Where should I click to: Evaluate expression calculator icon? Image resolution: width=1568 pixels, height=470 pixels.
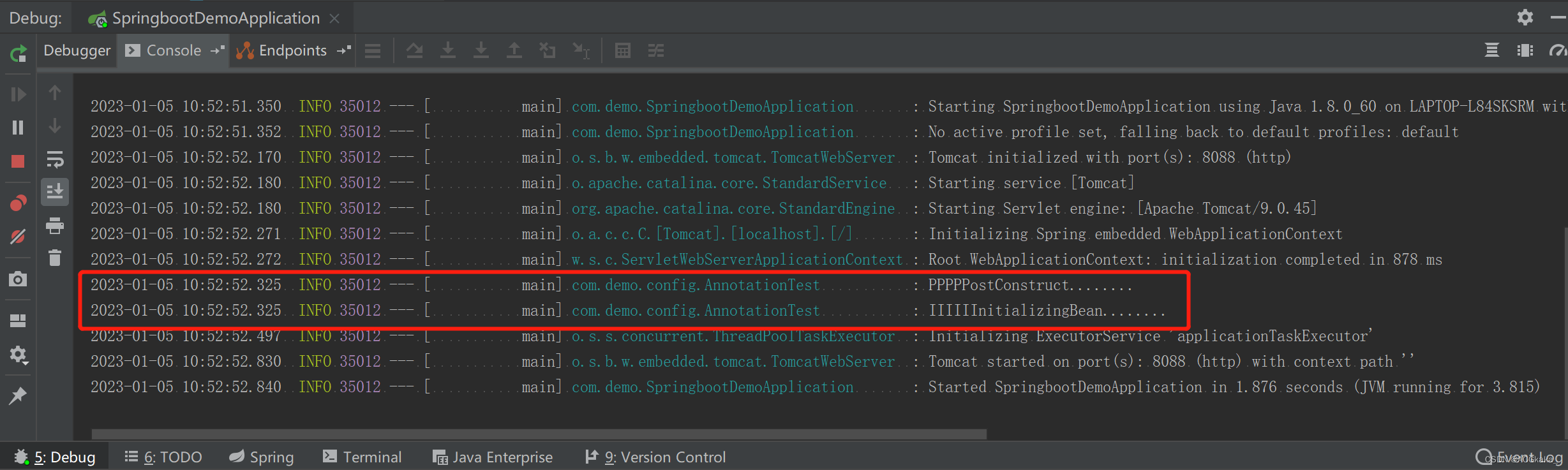(x=623, y=50)
